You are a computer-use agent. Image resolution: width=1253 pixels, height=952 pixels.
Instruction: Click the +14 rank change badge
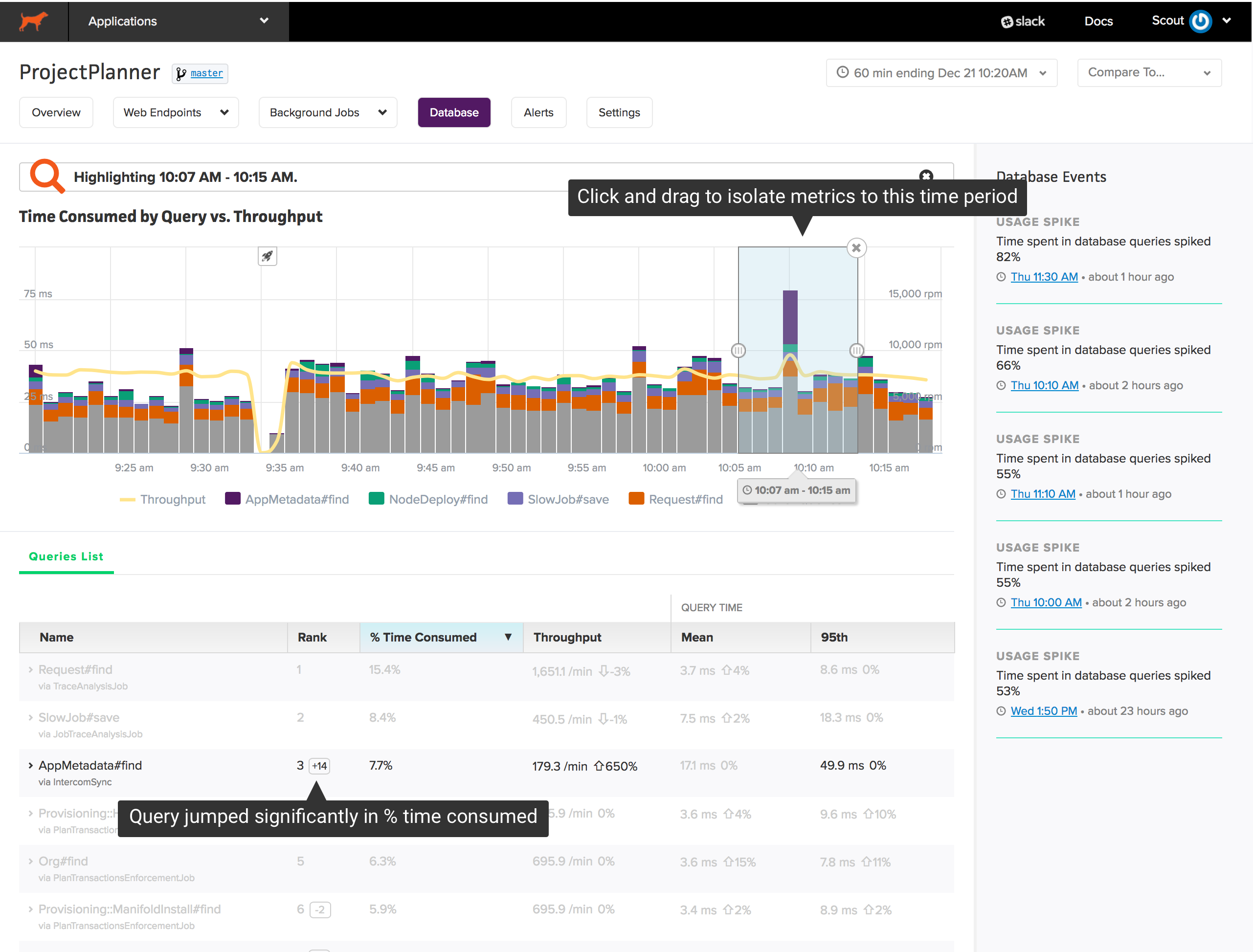[x=320, y=766]
